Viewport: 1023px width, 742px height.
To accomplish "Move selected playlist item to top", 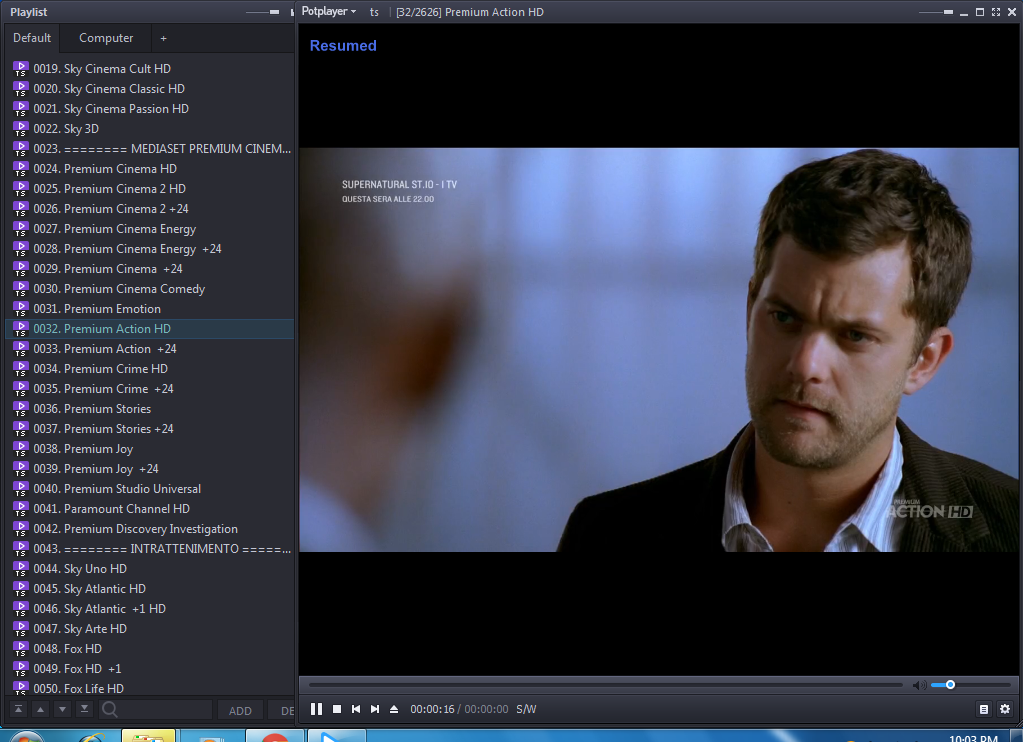I will tap(18, 709).
